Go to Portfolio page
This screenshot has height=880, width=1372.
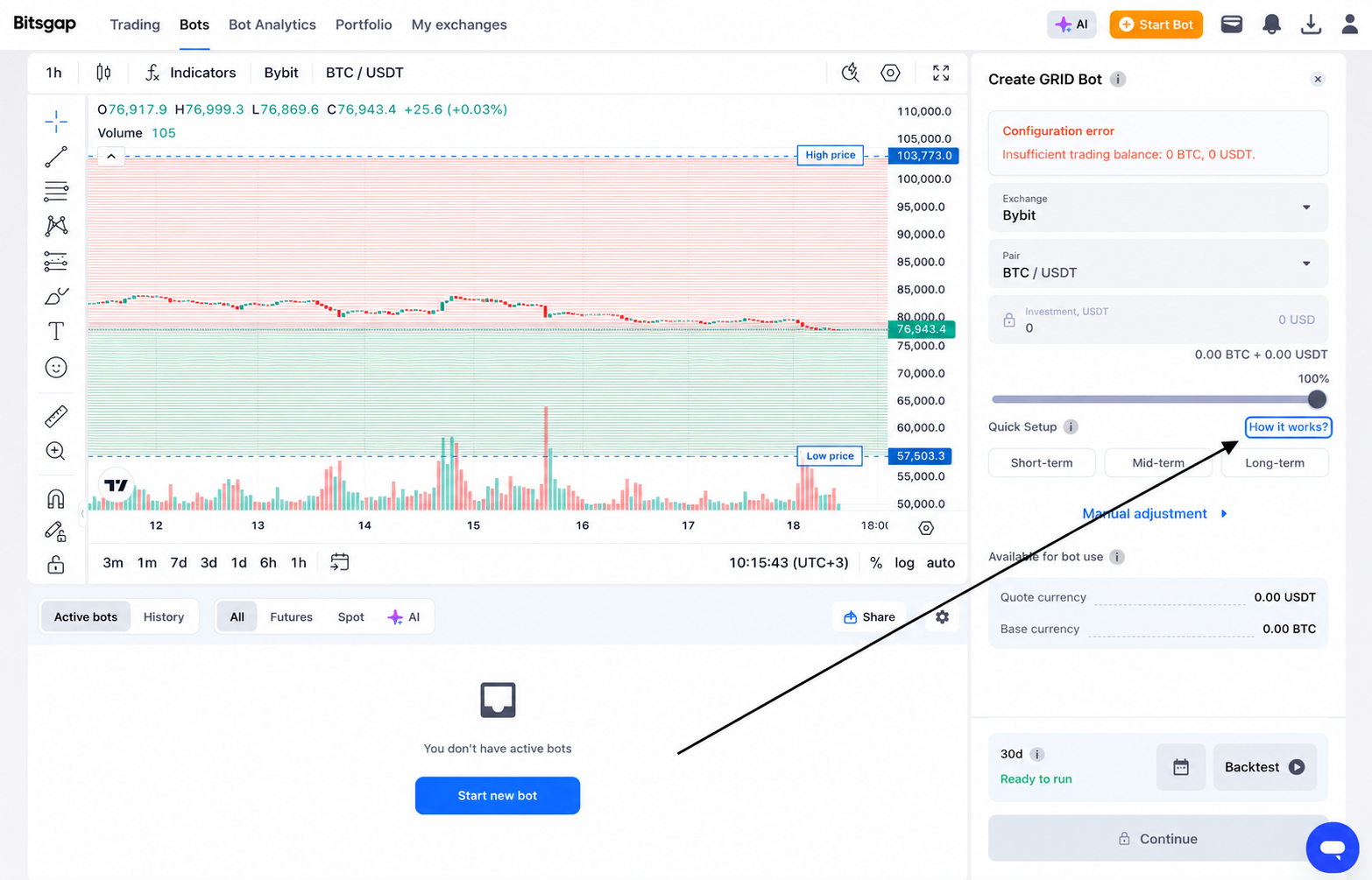[364, 25]
